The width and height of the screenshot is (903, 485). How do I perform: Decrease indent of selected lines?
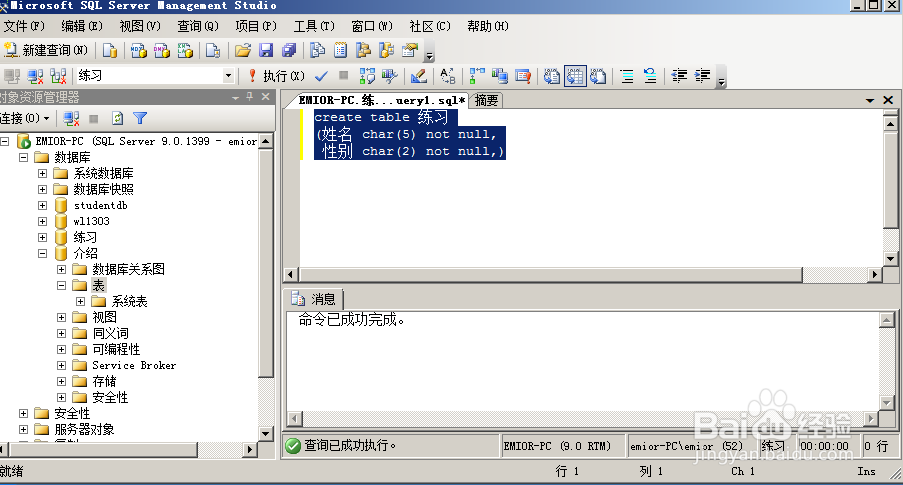[680, 76]
